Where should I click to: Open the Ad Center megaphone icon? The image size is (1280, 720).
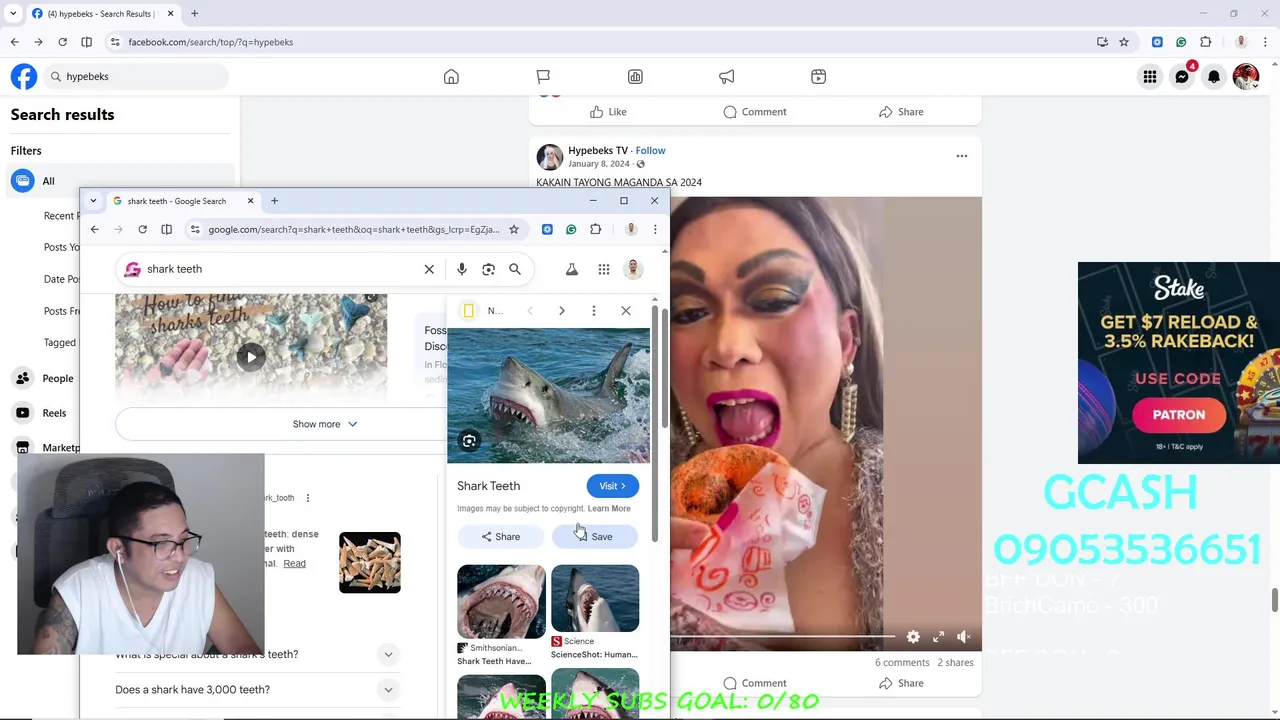727,77
